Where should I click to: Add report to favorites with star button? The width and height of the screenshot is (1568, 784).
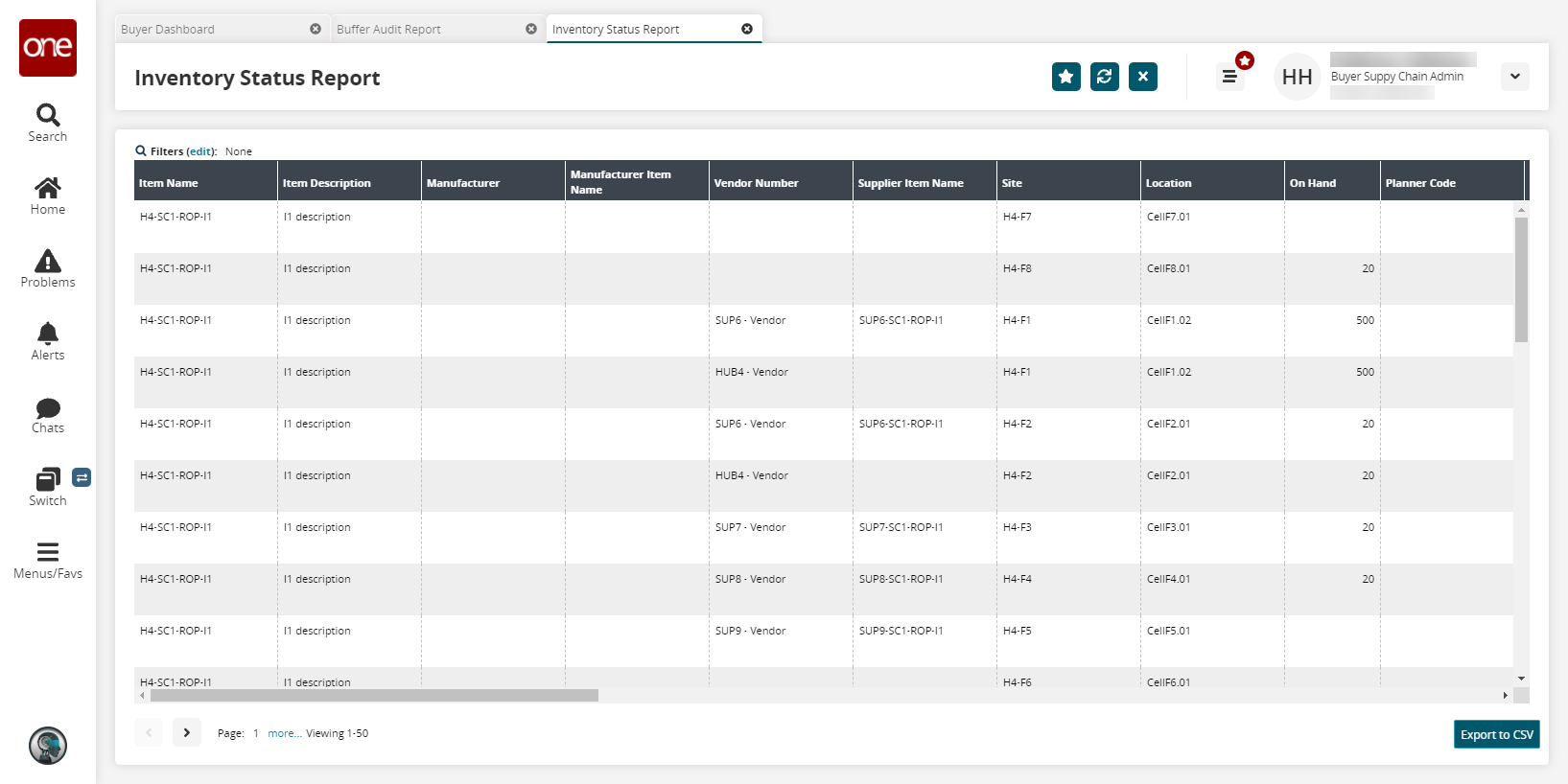click(x=1065, y=77)
